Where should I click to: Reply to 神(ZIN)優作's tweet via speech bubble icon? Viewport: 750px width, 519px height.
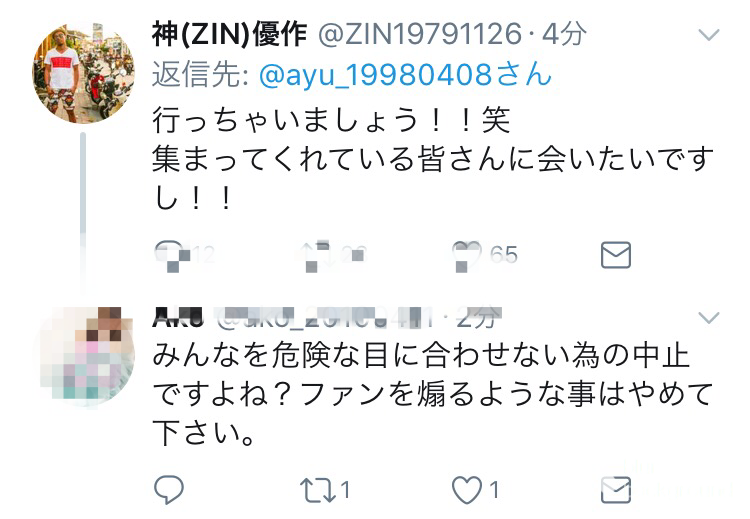coord(169,254)
